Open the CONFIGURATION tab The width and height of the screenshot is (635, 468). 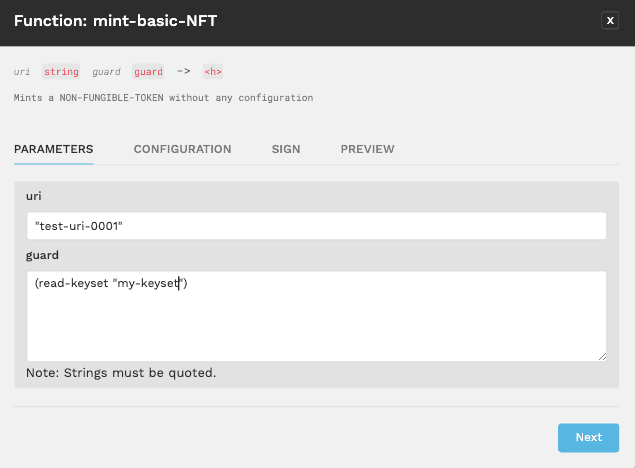182,149
